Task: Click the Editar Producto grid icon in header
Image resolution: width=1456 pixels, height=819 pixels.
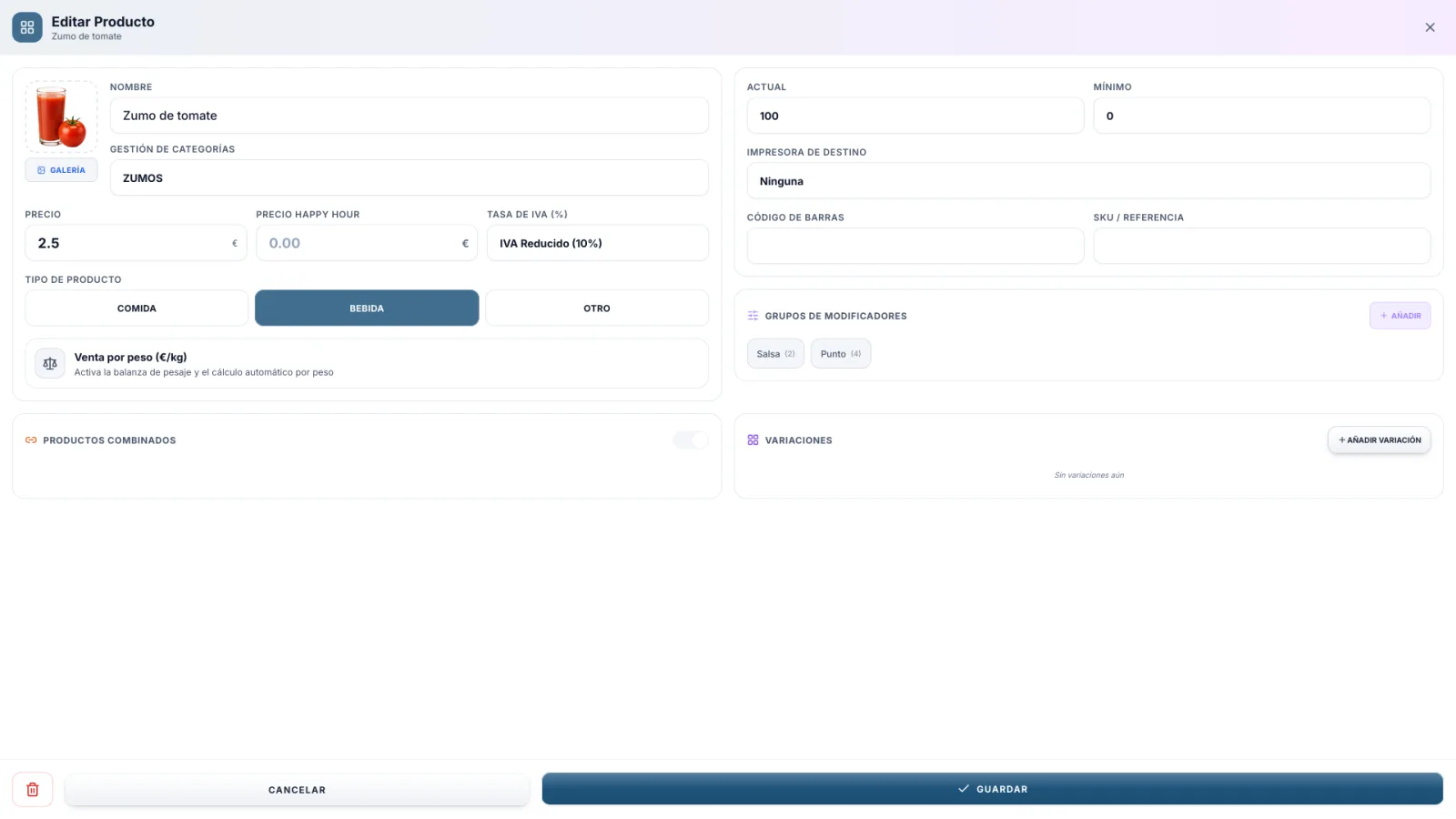Action: tap(27, 27)
